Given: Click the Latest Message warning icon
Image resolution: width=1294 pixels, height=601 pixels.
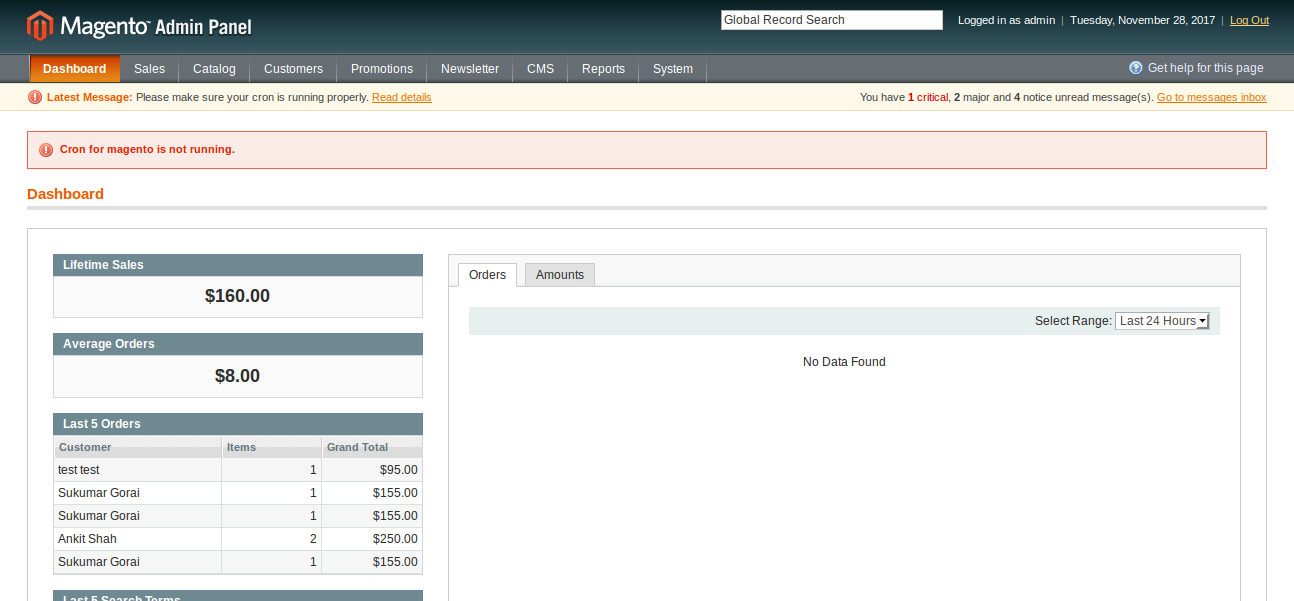Looking at the screenshot, I should (35, 97).
